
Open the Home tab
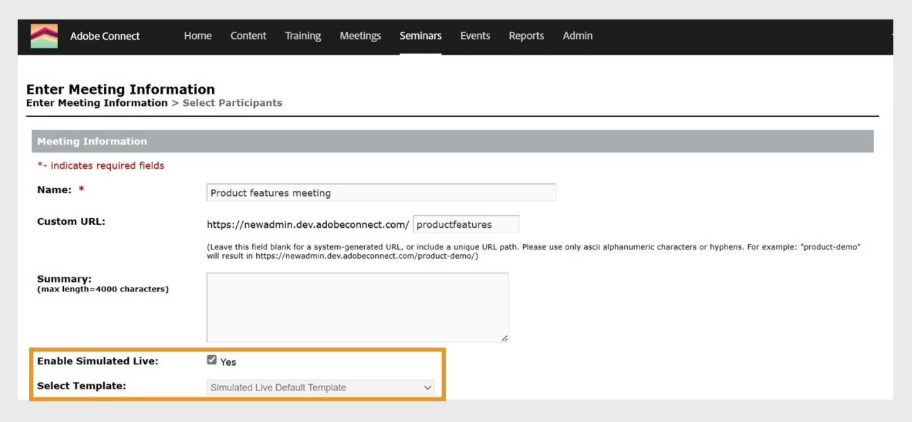coord(198,36)
